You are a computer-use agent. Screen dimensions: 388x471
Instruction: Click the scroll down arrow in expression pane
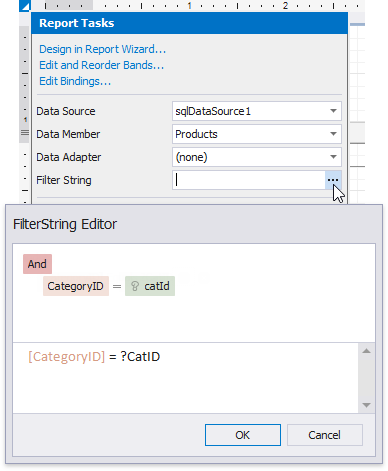(366, 405)
